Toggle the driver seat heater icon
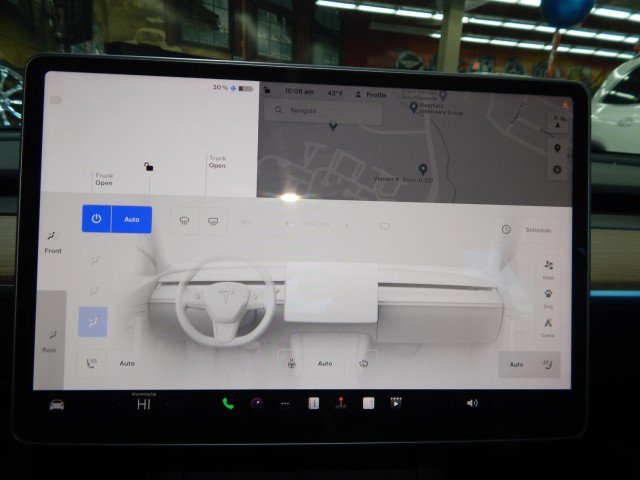 click(92, 363)
